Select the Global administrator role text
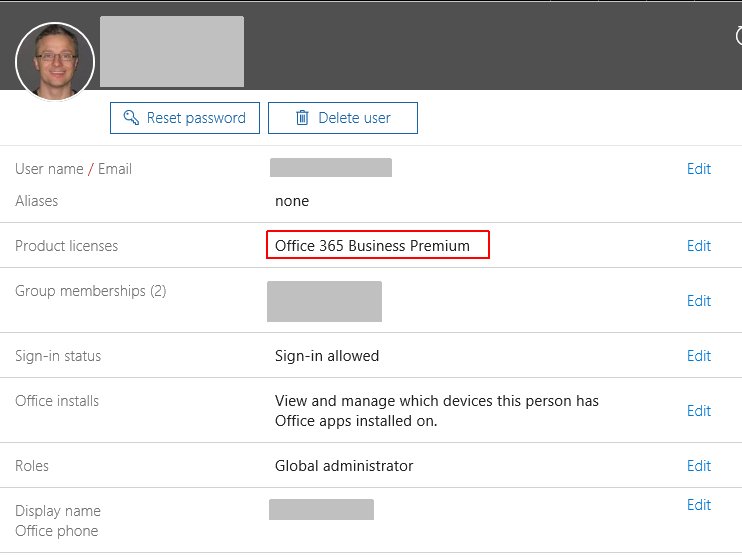 click(x=344, y=466)
